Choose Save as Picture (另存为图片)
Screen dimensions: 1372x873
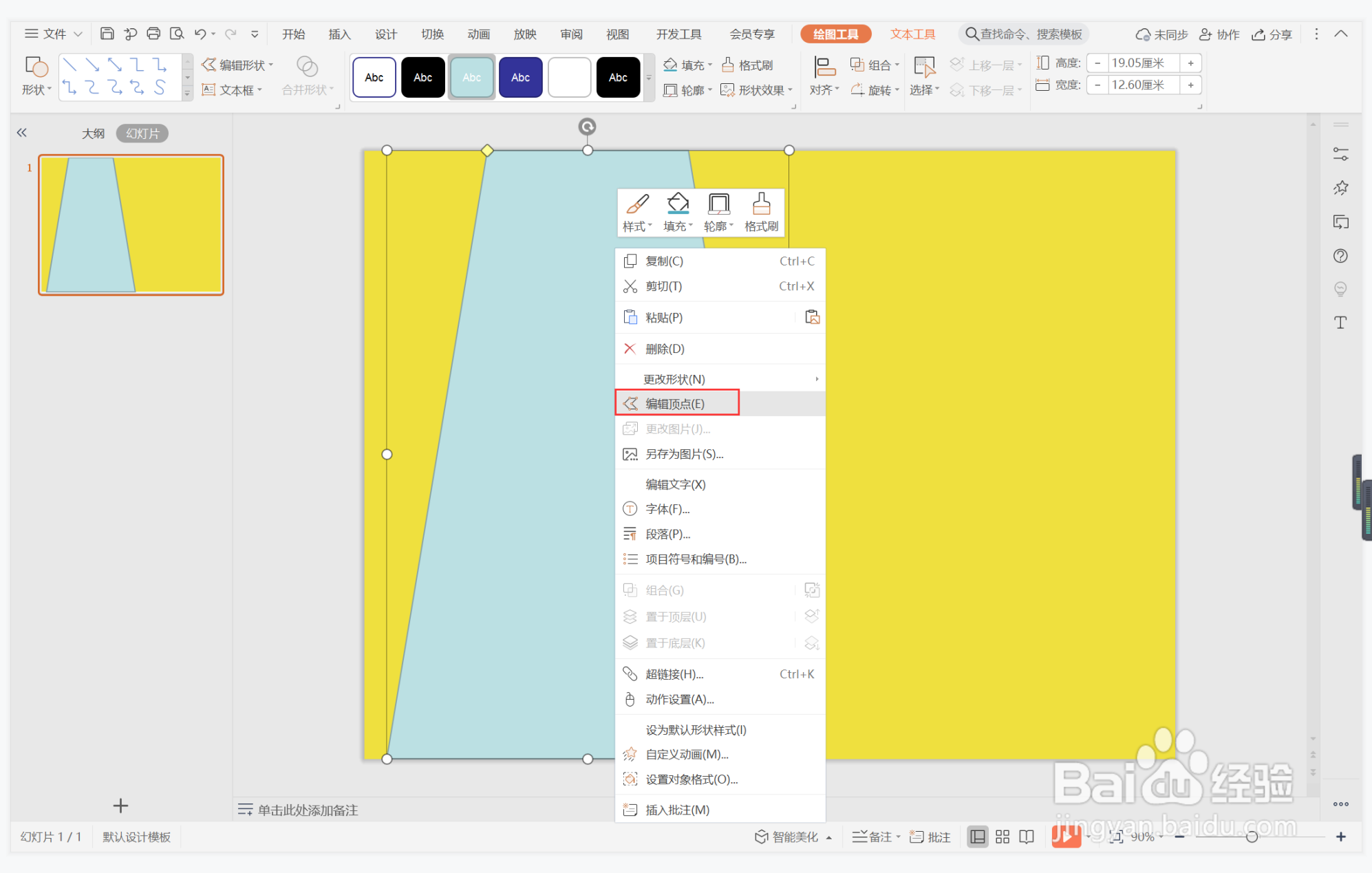click(720, 454)
